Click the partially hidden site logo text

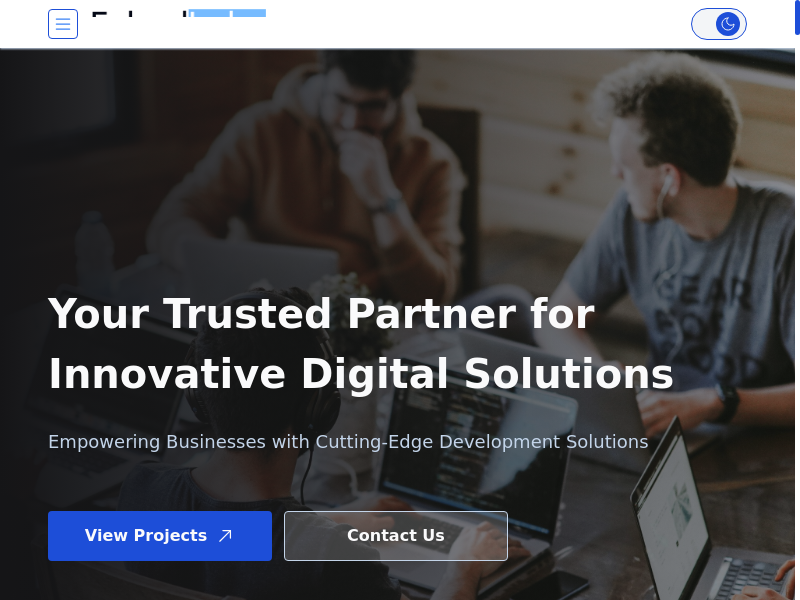coord(179,14)
